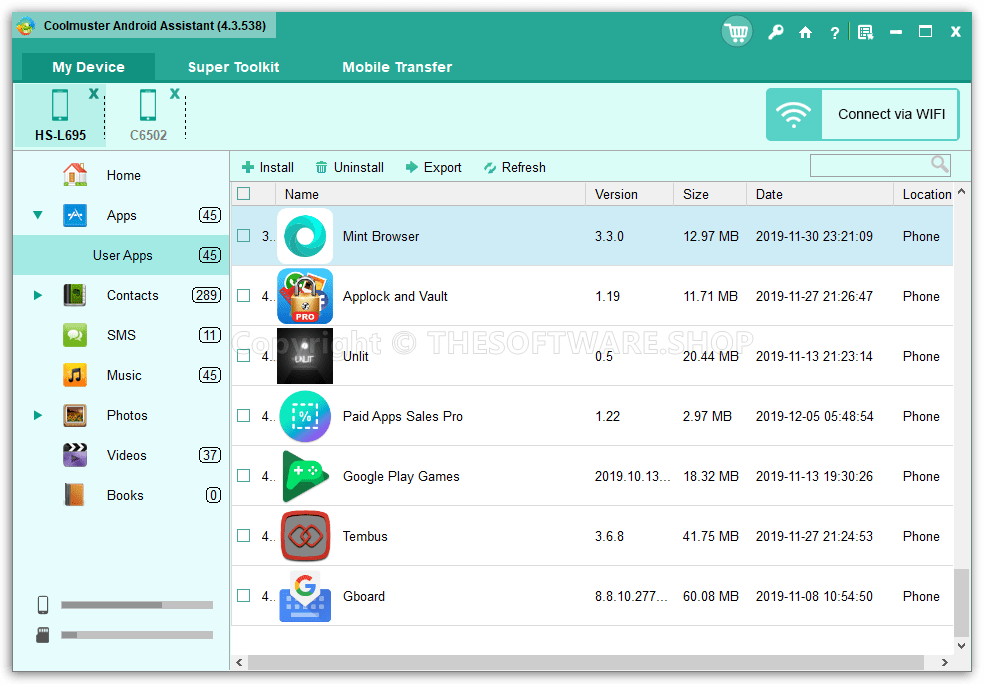Check the Mint Browser row checkbox

(243, 236)
